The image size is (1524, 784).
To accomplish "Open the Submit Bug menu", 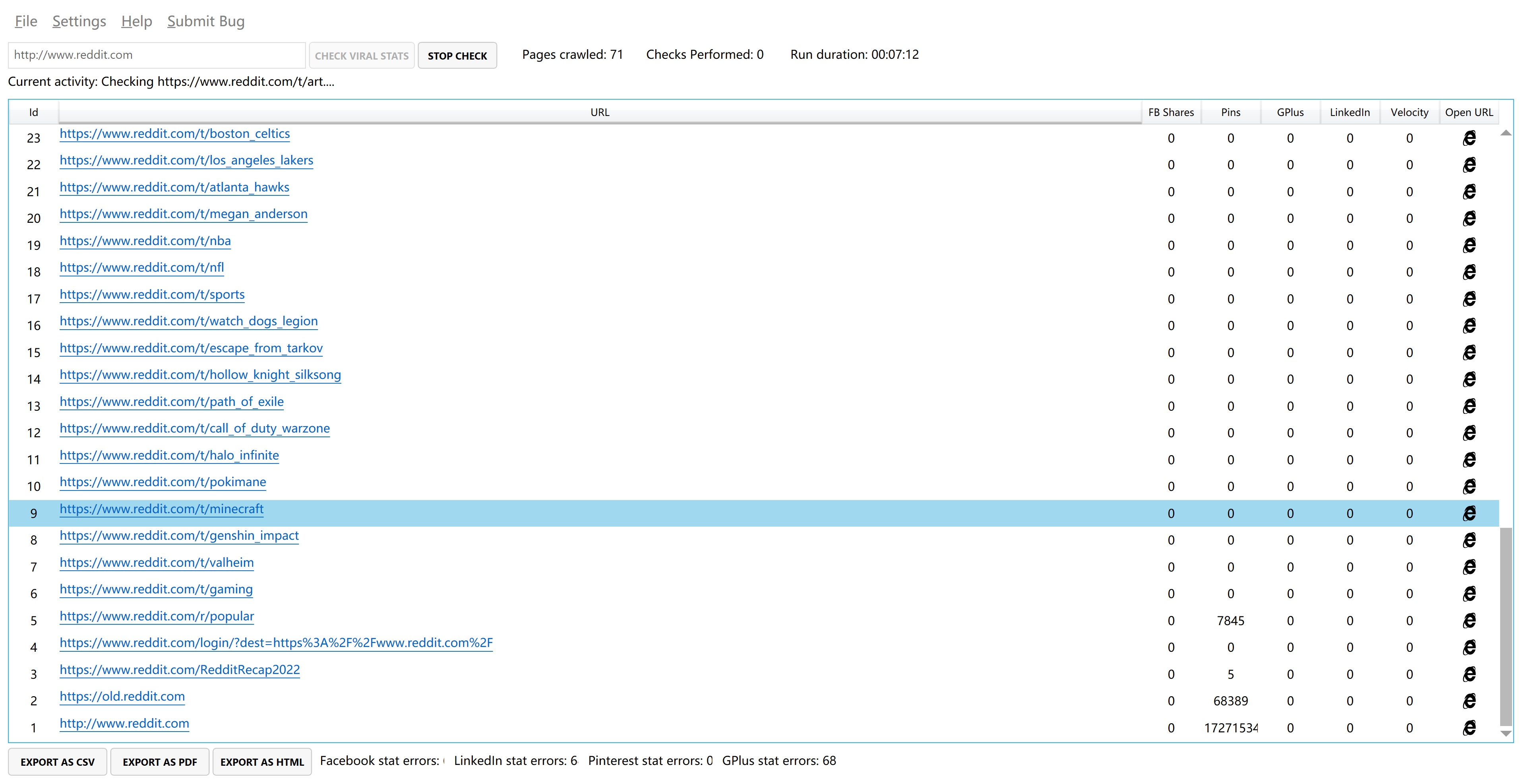I will (x=206, y=21).
